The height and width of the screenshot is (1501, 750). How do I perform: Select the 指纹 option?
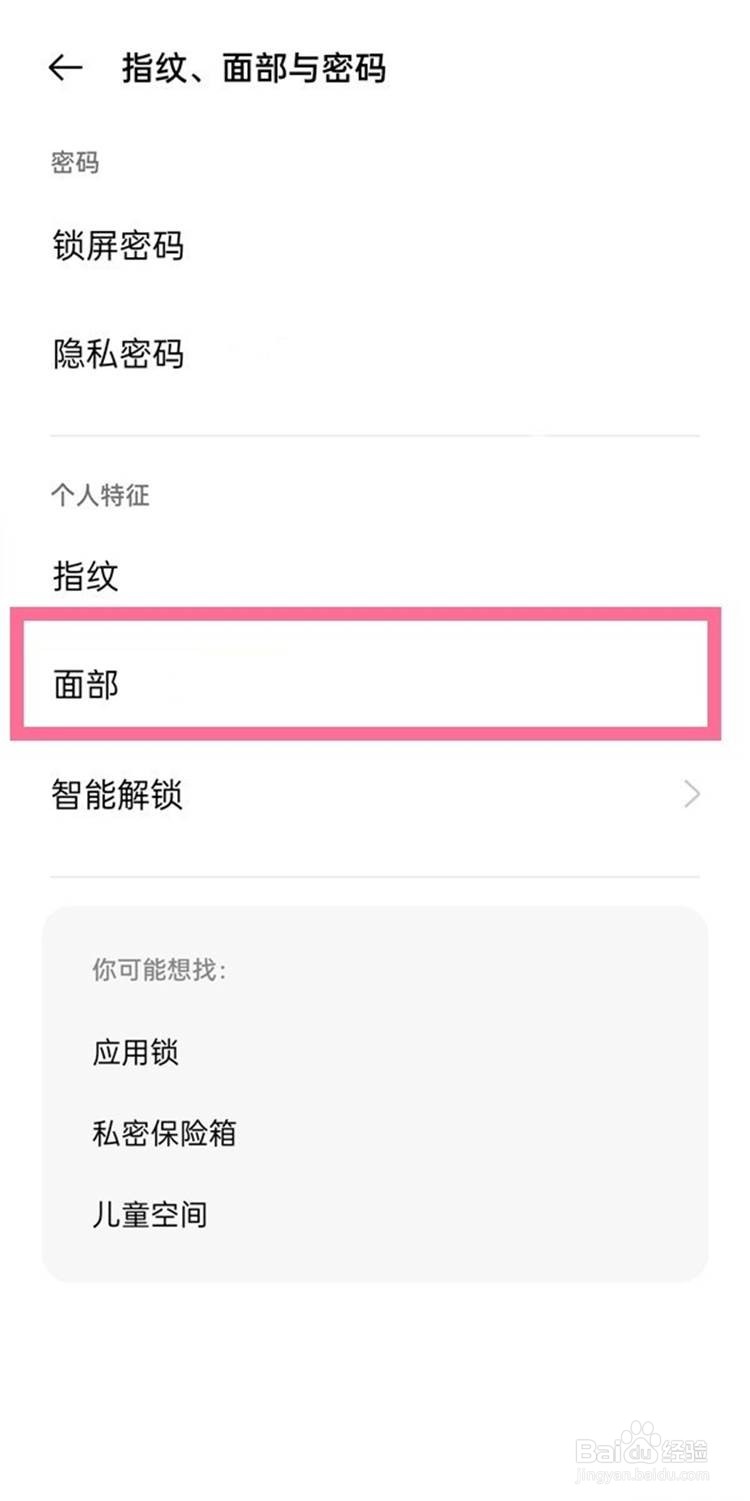(x=86, y=576)
